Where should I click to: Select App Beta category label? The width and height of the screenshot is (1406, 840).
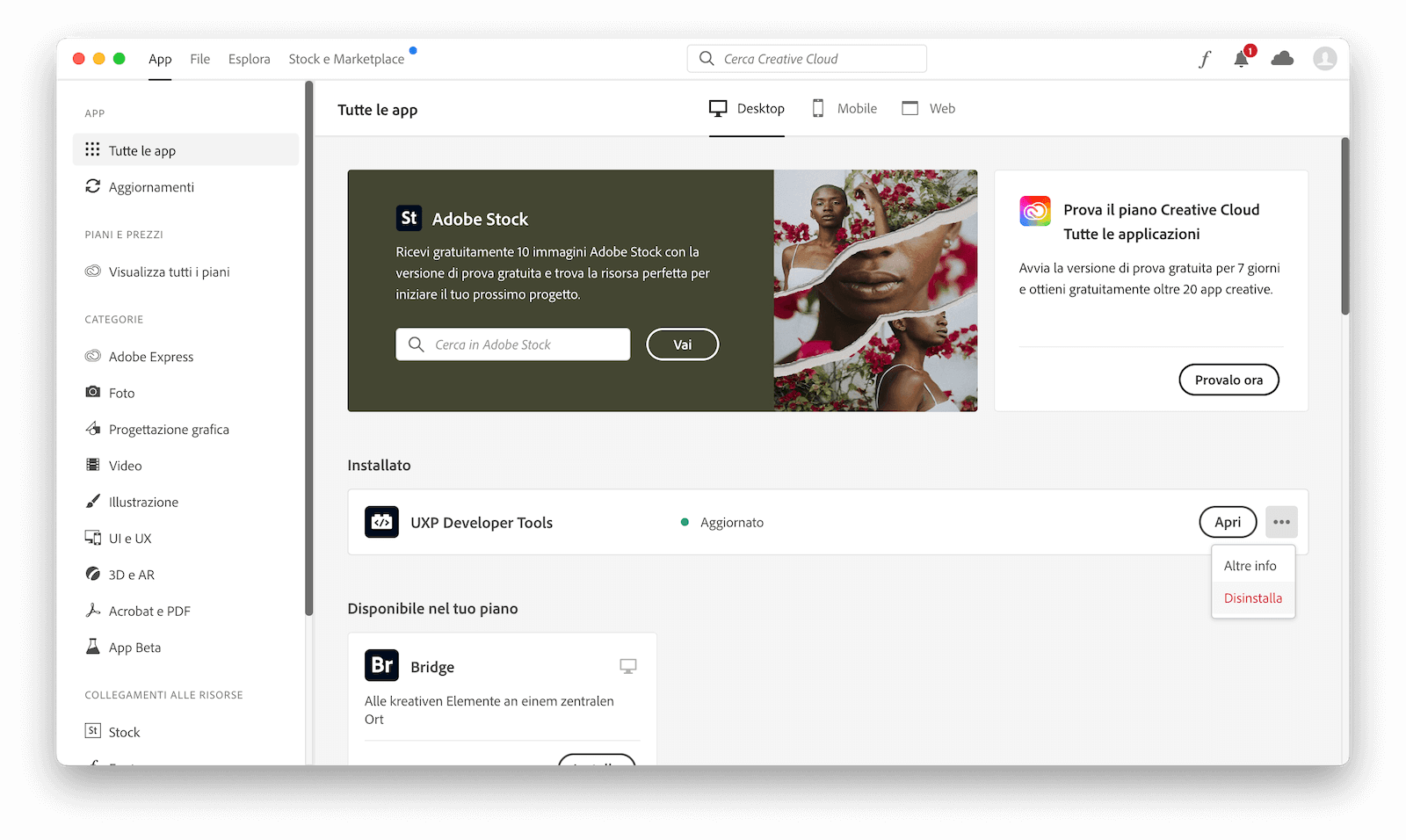[135, 648]
